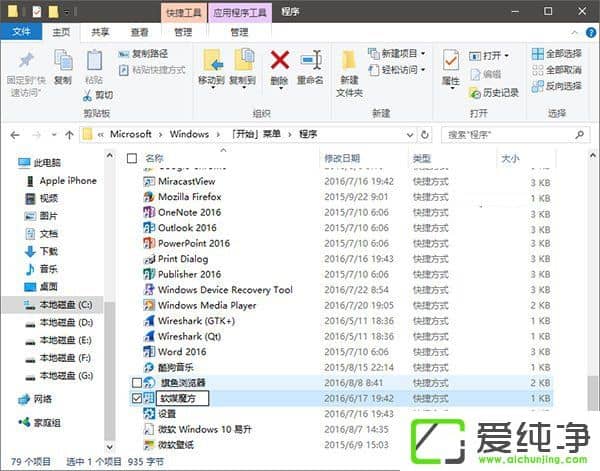Click the Help question mark icon
Viewport: 600px width, 471px height.
[591, 33]
